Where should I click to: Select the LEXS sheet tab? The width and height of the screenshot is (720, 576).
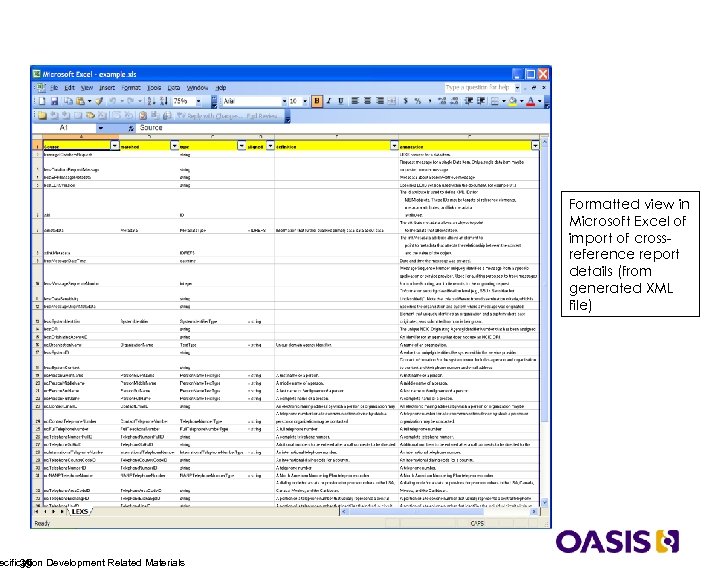click(80, 511)
